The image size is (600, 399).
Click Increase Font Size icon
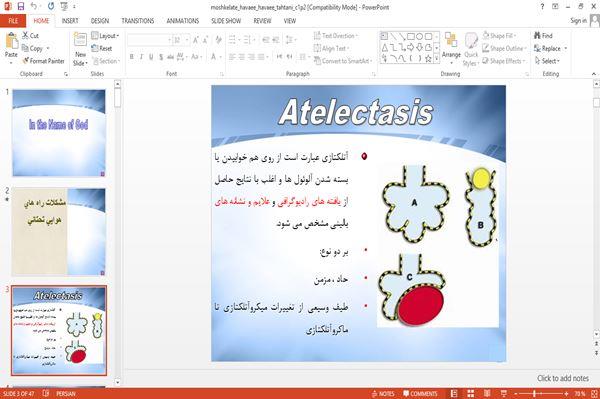tap(196, 40)
